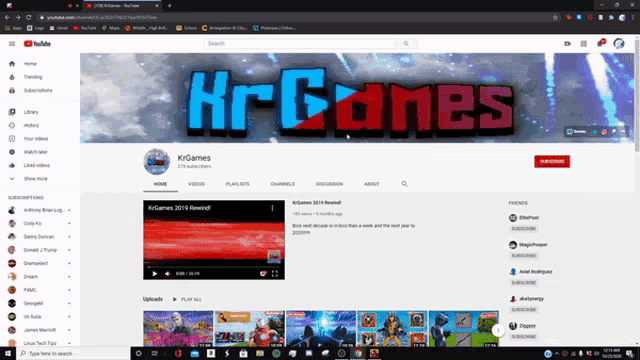
Task: Open the Maps bookmark
Action: click(111, 28)
